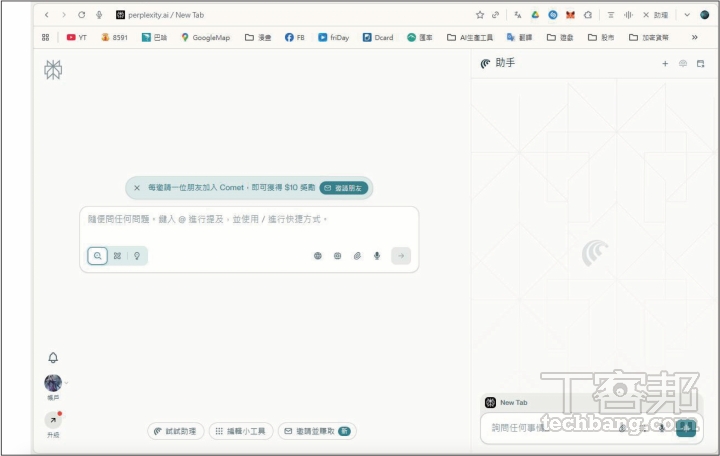Click the 升級 upgrade arrow icon
The width and height of the screenshot is (720, 456).
(x=53, y=420)
